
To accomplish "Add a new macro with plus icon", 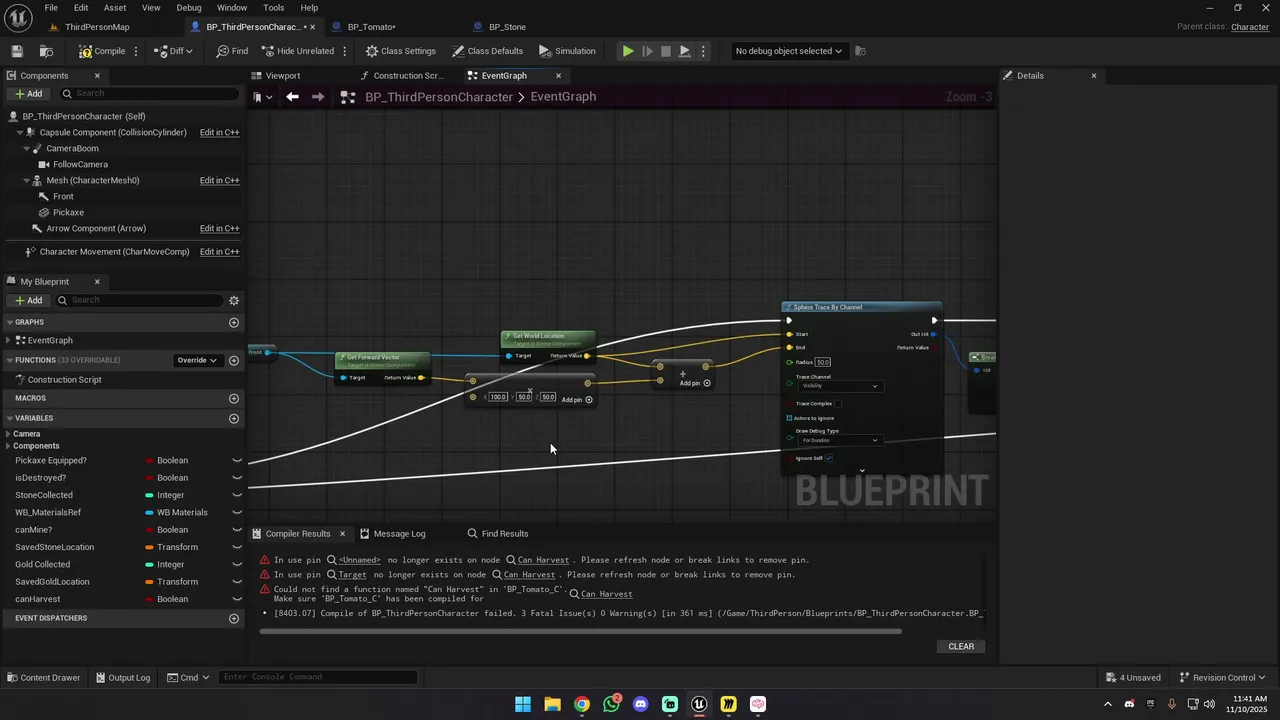I will [x=234, y=398].
